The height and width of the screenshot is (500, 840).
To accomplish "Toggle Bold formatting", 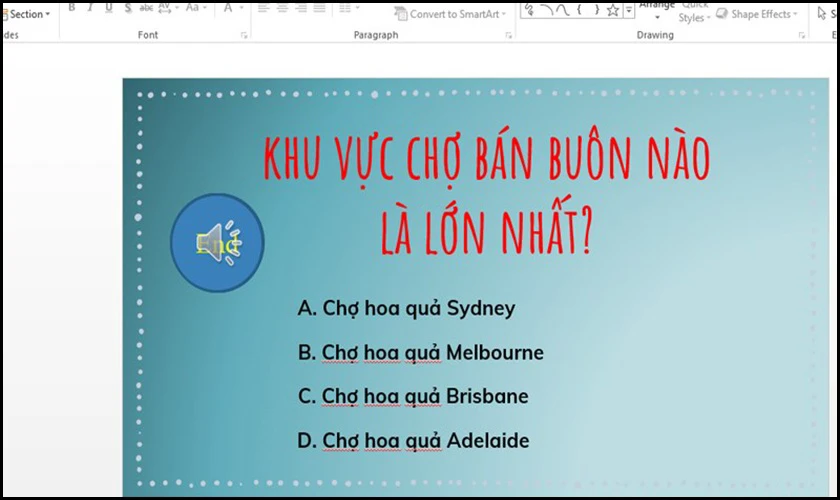I will click(x=72, y=8).
